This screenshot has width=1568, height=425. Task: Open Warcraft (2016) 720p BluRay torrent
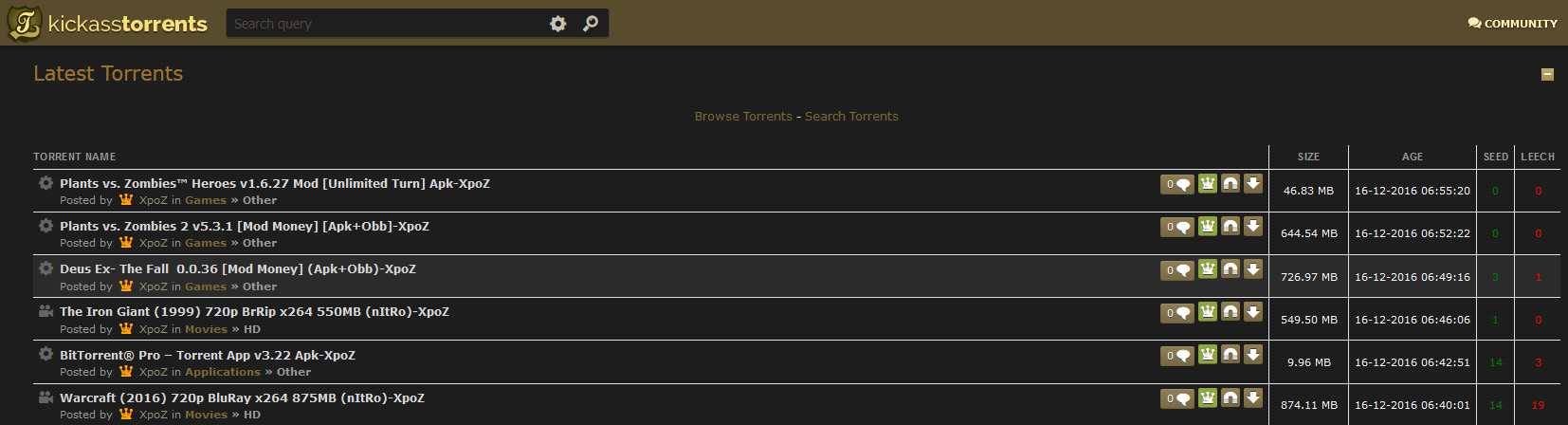[242, 398]
